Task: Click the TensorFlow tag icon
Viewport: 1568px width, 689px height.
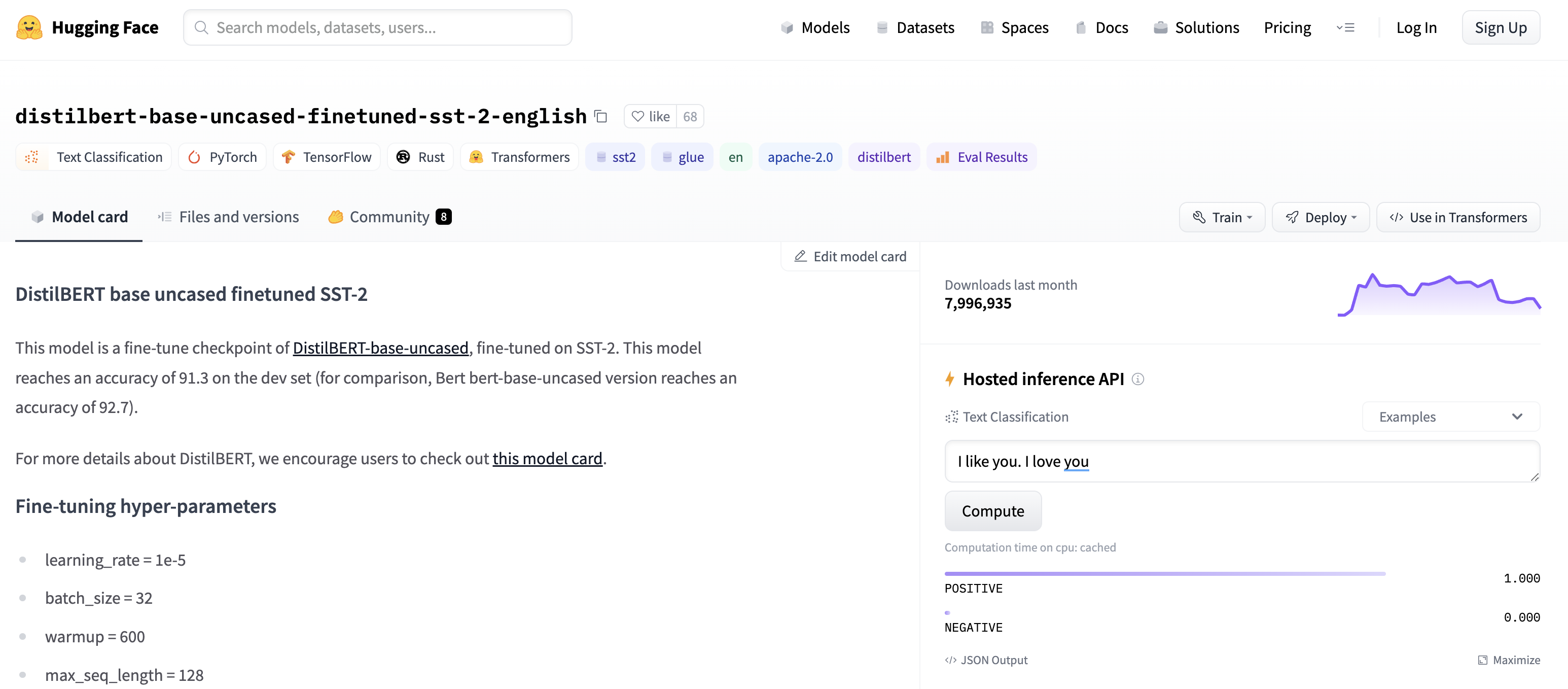Action: pos(288,157)
